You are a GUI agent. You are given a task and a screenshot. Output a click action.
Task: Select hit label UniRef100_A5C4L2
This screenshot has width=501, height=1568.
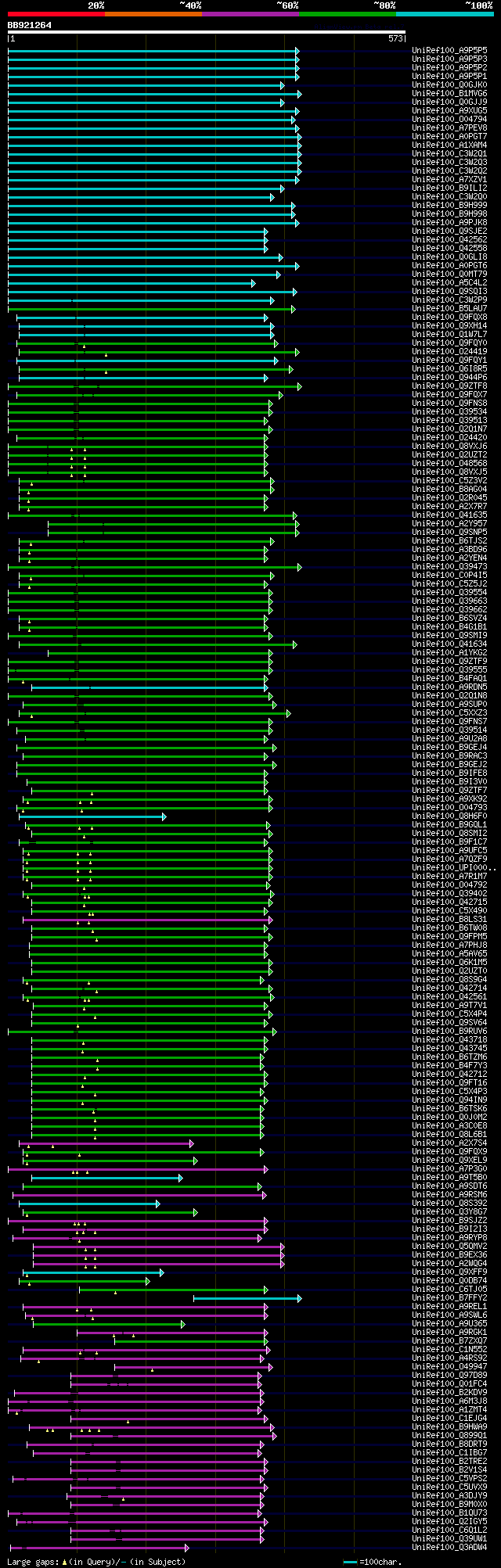(x=449, y=282)
